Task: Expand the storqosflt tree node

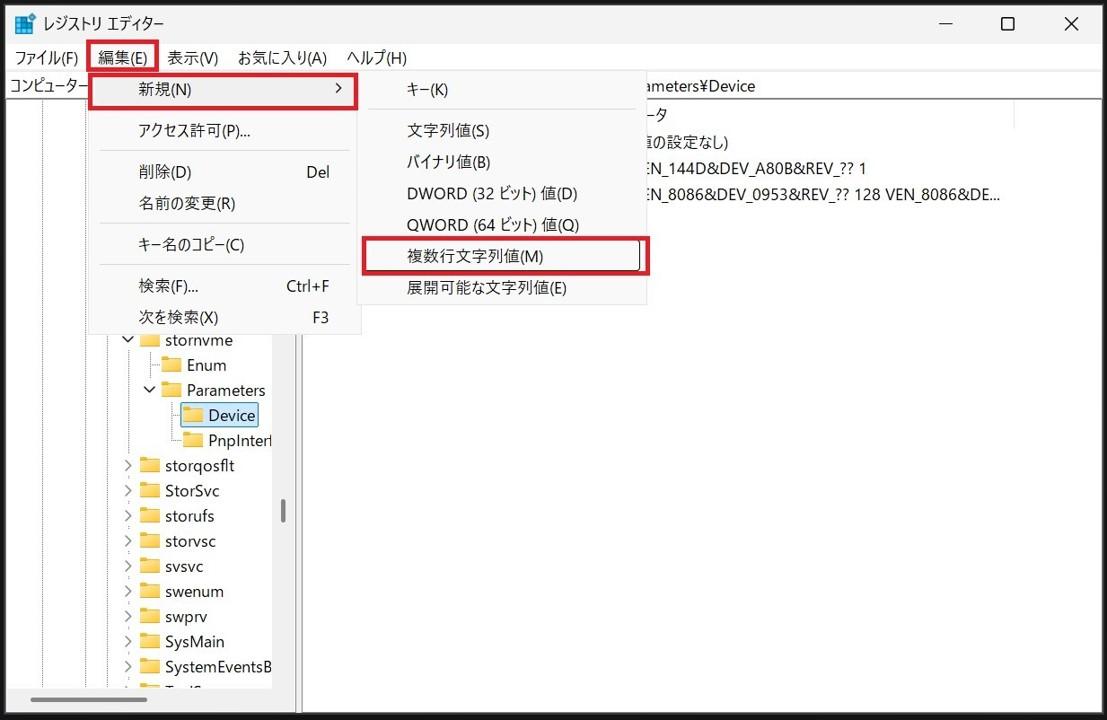Action: click(128, 465)
